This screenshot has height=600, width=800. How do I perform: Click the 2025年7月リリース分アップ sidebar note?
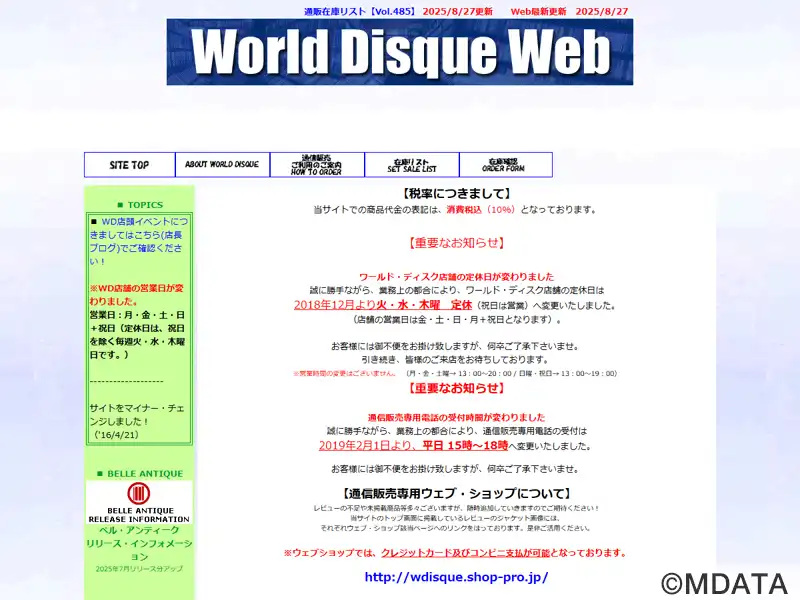tap(139, 569)
